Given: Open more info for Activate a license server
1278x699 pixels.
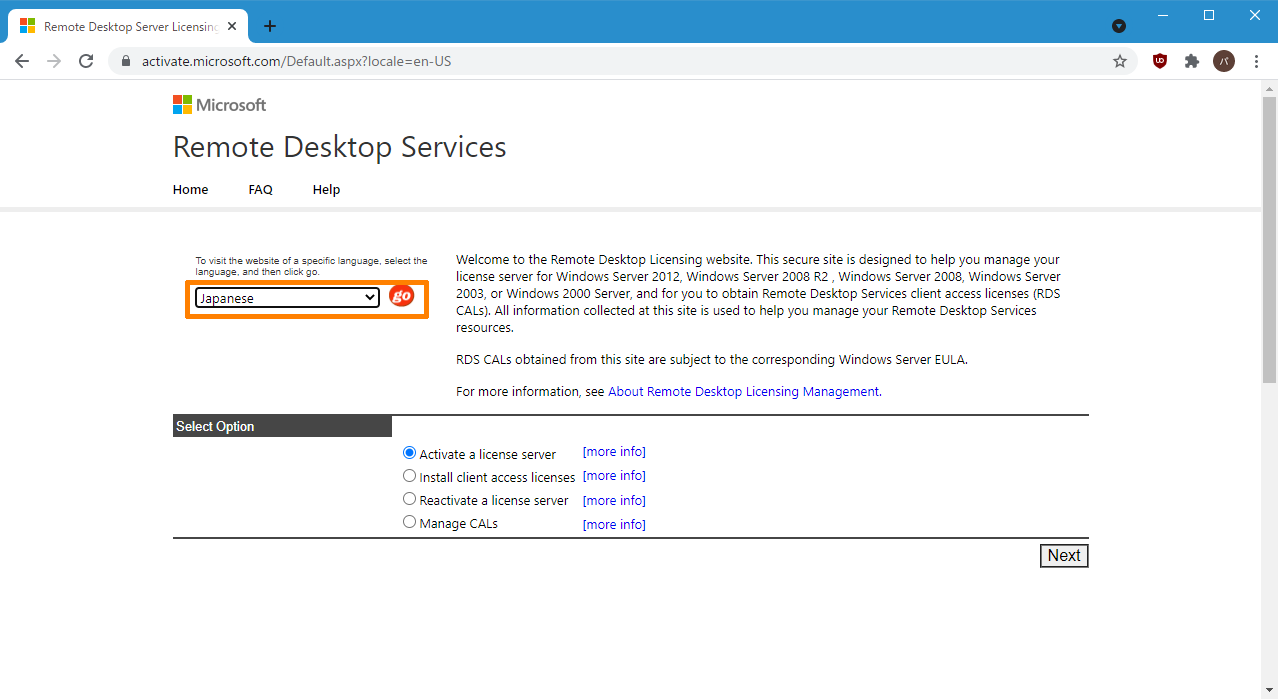Looking at the screenshot, I should click(x=614, y=452).
